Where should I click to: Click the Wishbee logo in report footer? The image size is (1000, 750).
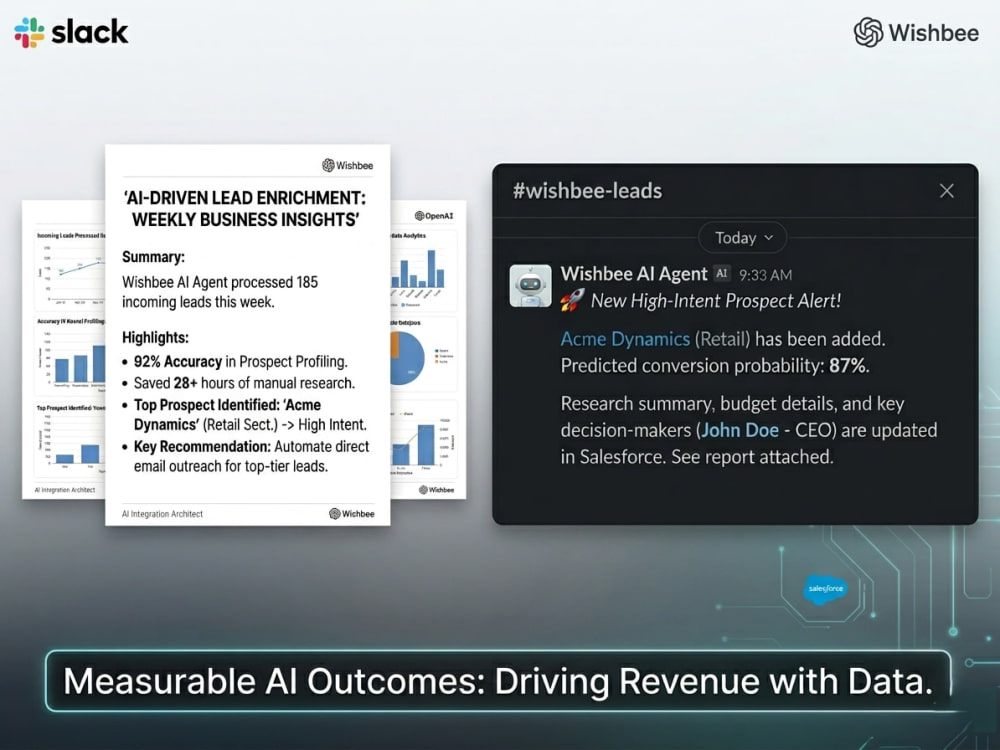tap(352, 513)
